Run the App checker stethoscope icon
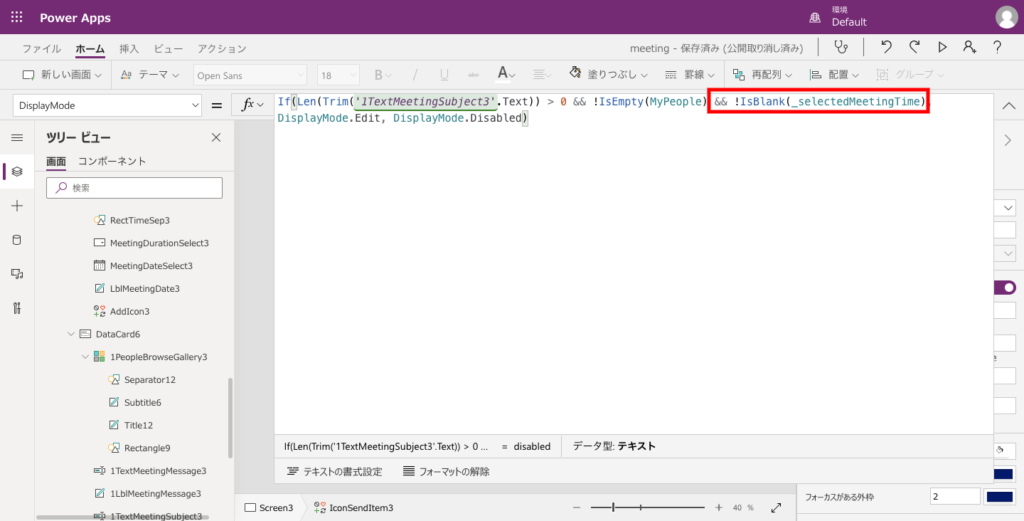The width and height of the screenshot is (1024, 521). point(841,47)
